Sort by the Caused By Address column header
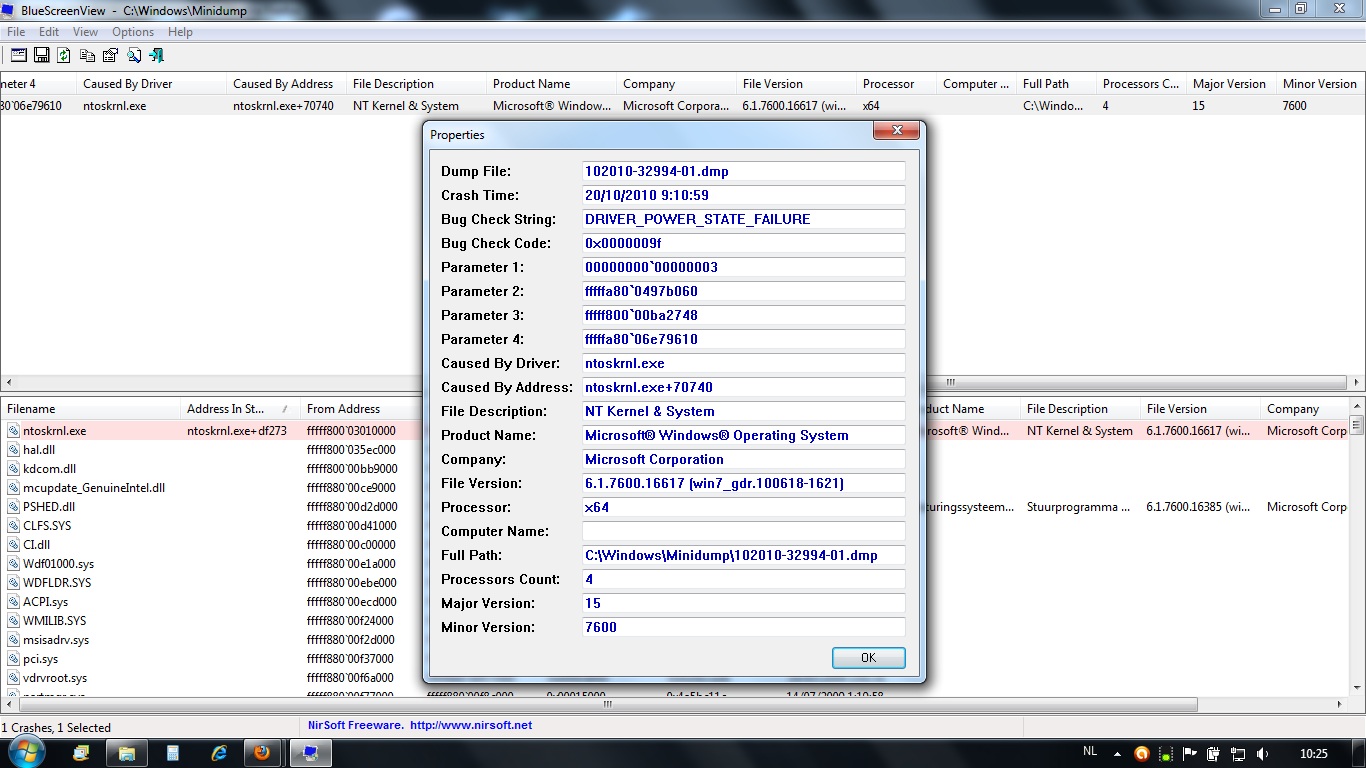Image resolution: width=1366 pixels, height=768 pixels. pyautogui.click(x=286, y=84)
